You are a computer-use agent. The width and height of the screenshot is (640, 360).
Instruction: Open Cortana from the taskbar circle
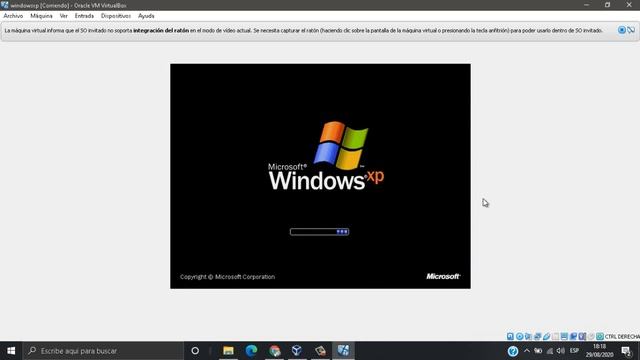[195, 351]
